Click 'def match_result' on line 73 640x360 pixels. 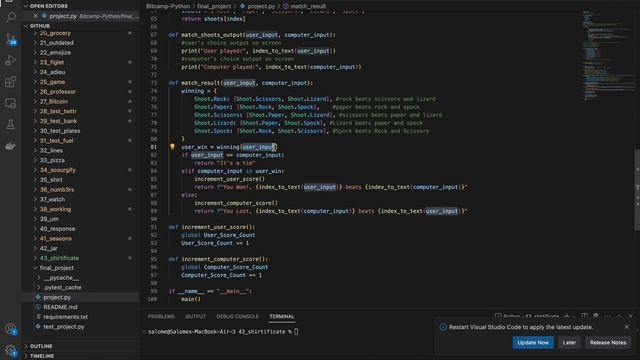click(x=194, y=83)
